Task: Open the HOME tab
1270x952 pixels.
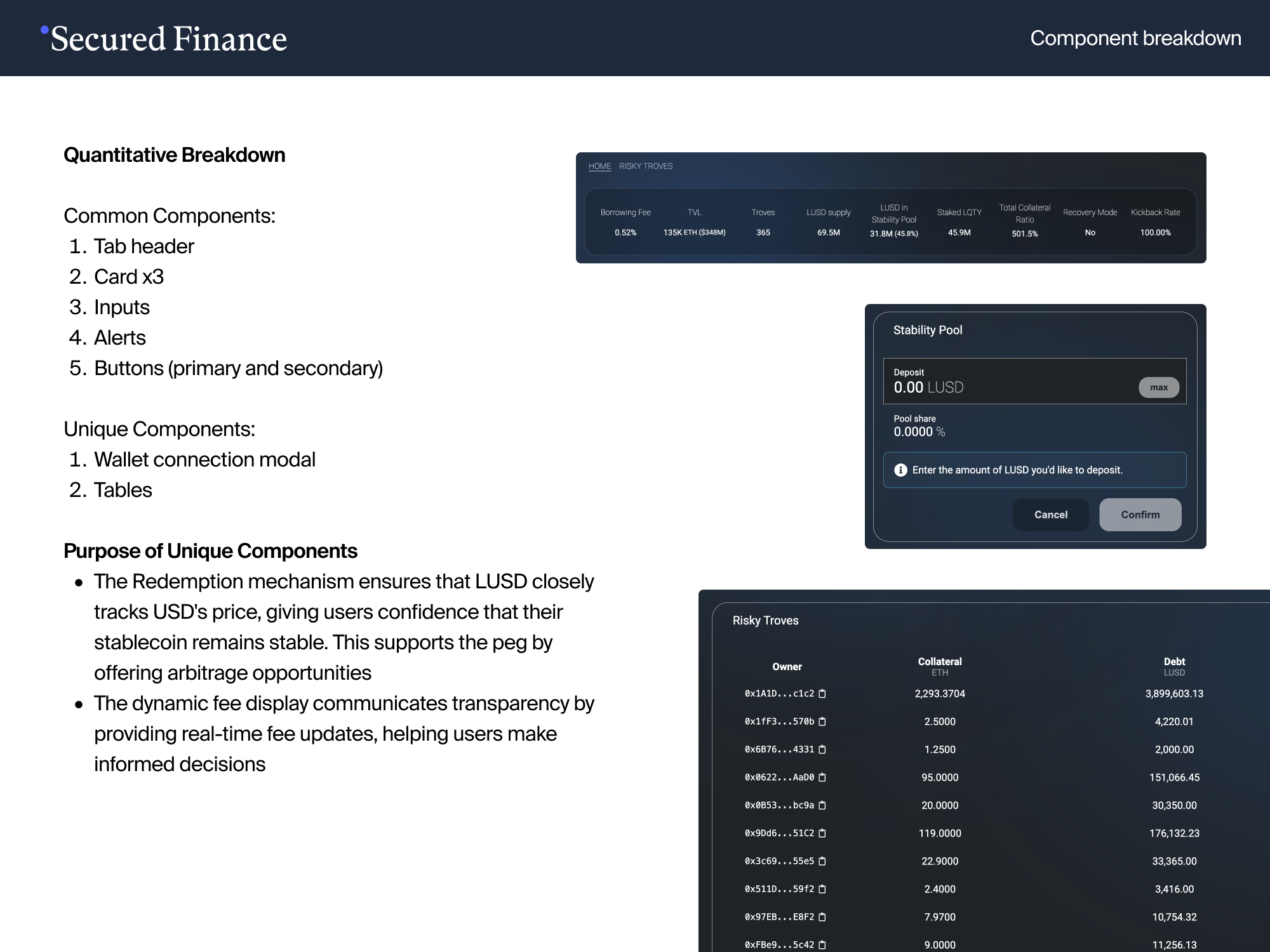Action: tap(599, 166)
